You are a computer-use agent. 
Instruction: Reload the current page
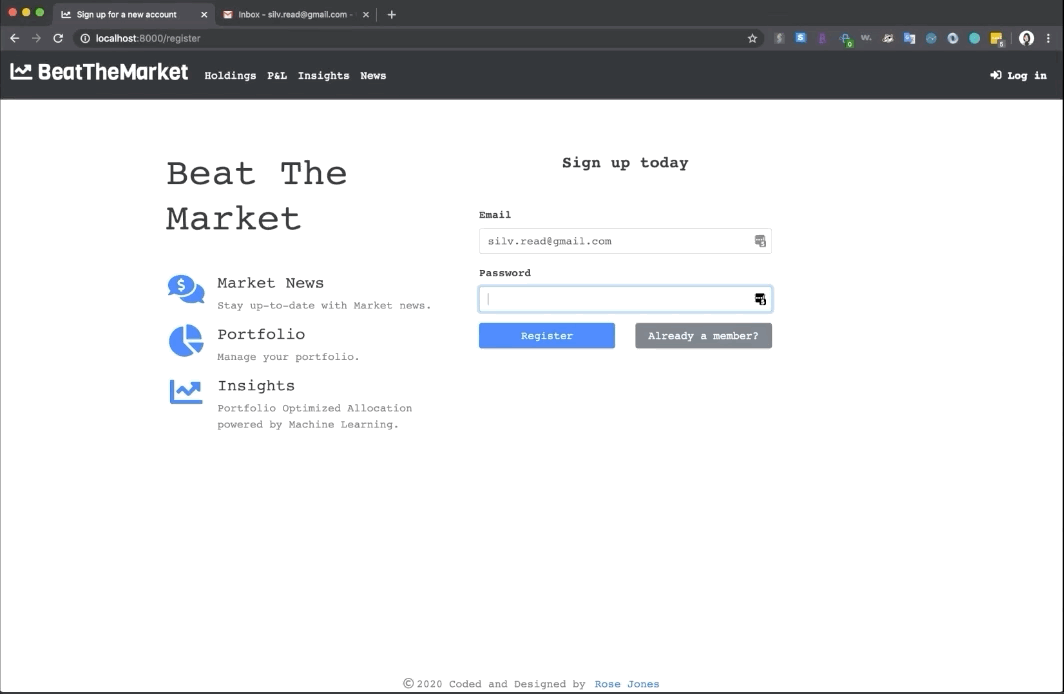pyautogui.click(x=58, y=39)
